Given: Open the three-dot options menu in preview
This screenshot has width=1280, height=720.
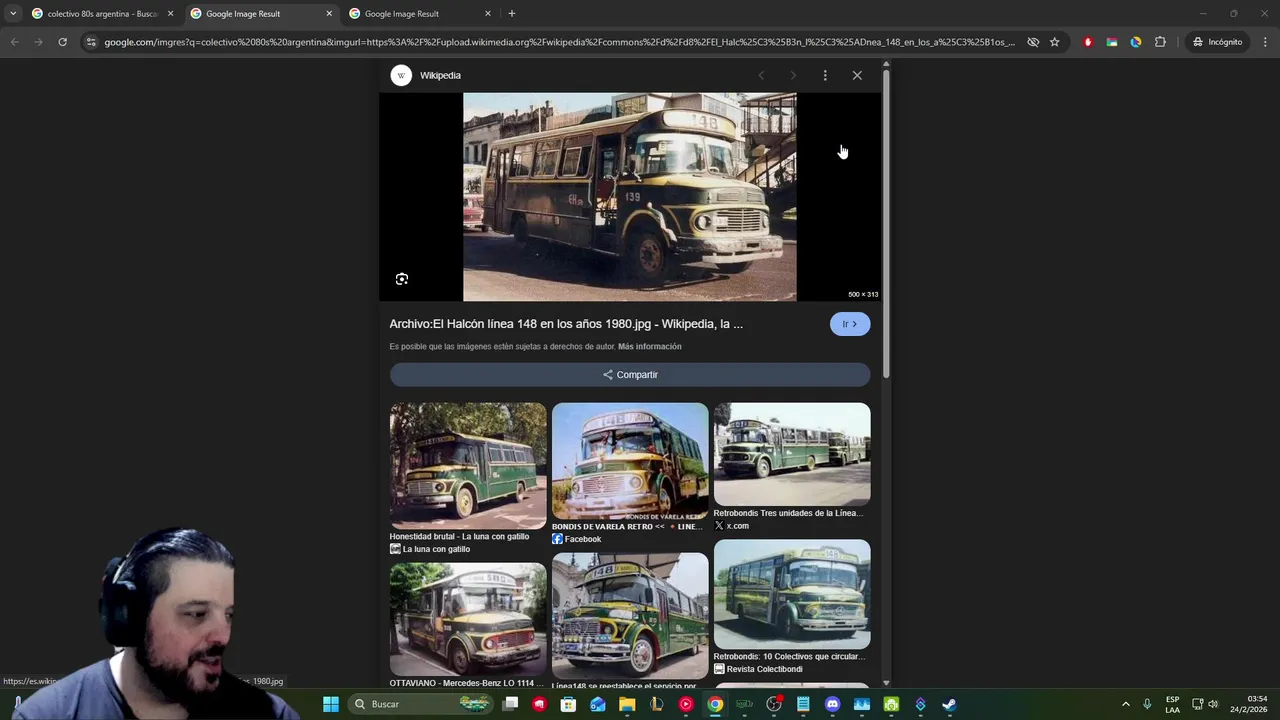Looking at the screenshot, I should click(x=825, y=75).
